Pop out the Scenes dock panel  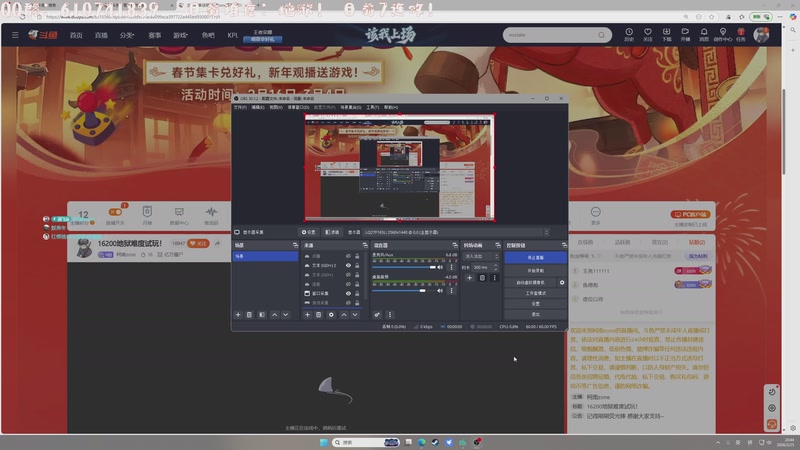click(x=295, y=245)
